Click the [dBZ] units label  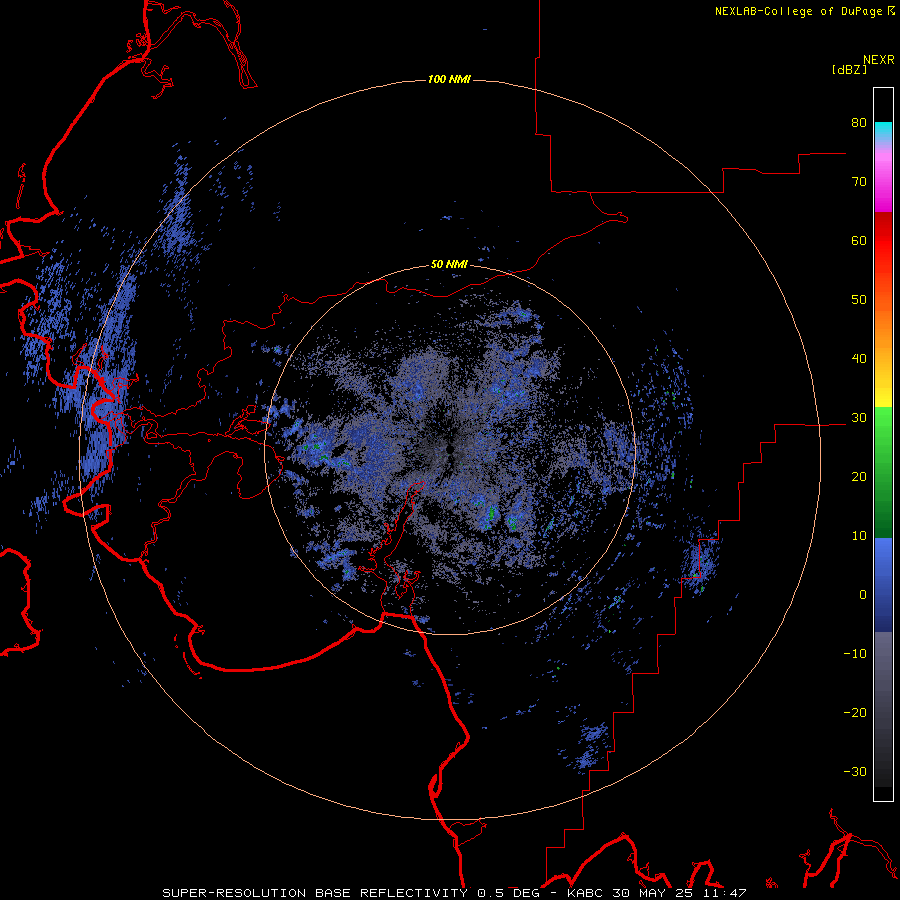[x=849, y=70]
